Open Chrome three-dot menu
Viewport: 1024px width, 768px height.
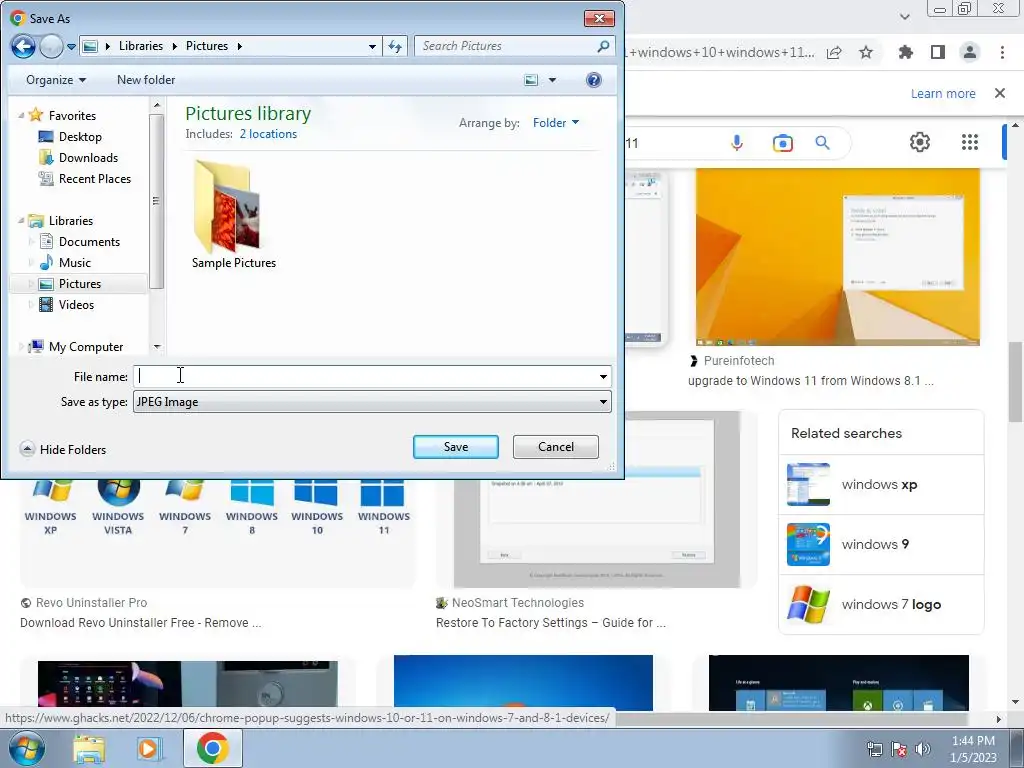1002,53
